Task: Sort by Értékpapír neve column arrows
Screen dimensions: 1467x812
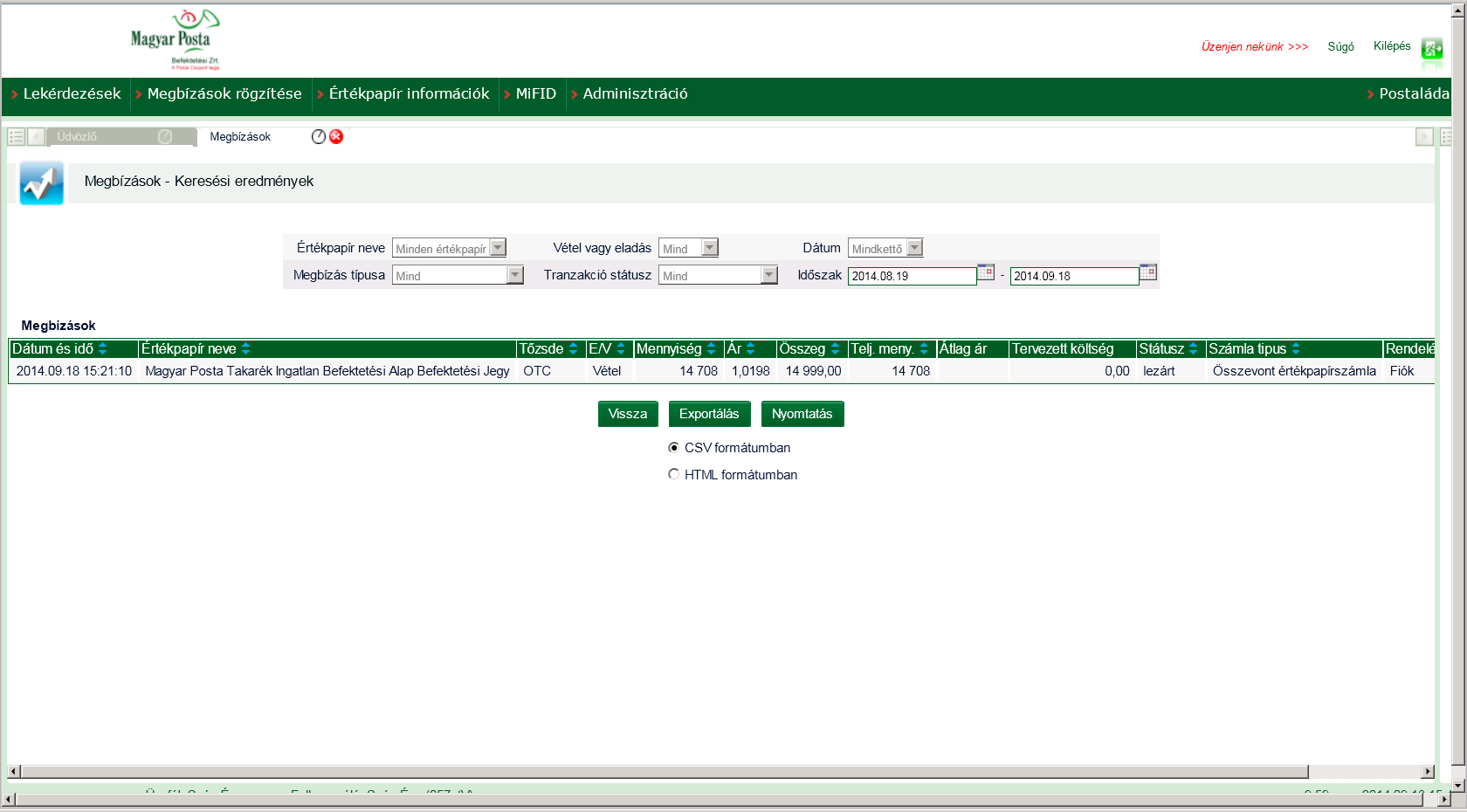Action: [x=246, y=348]
